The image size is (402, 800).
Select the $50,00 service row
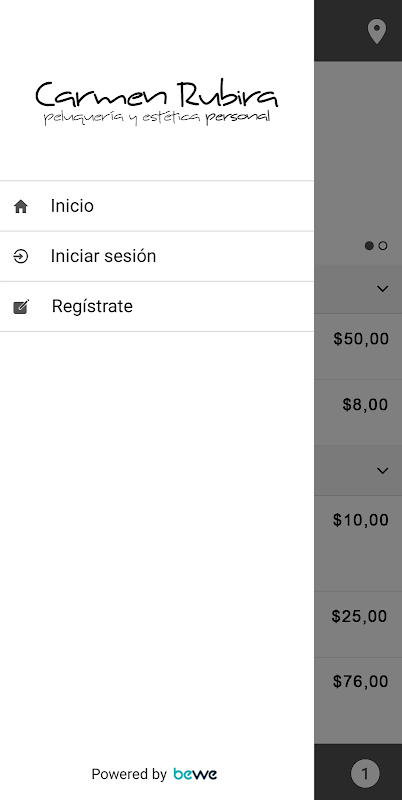tap(358, 346)
